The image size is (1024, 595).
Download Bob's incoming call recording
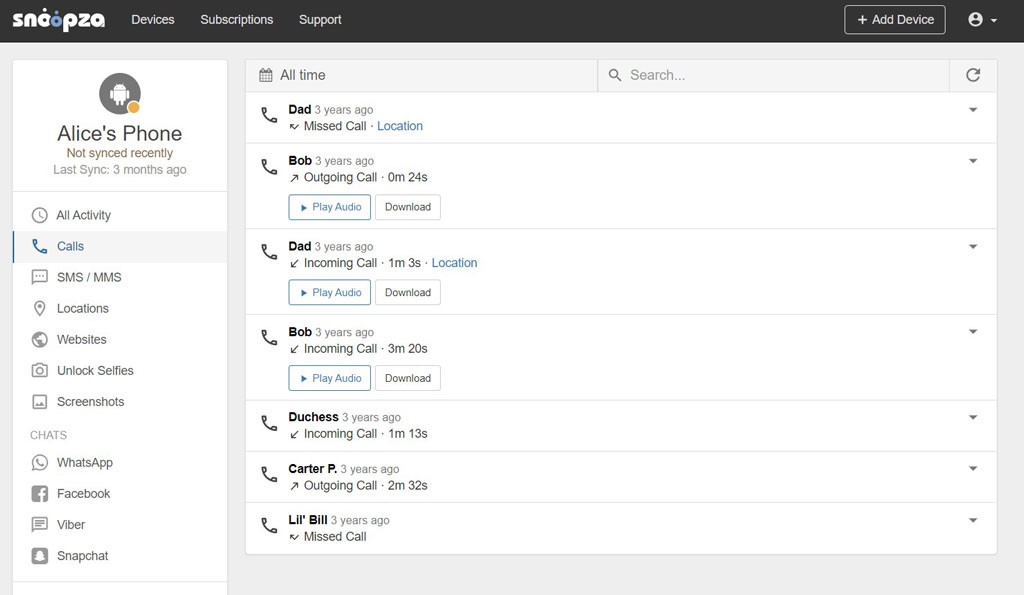(407, 378)
